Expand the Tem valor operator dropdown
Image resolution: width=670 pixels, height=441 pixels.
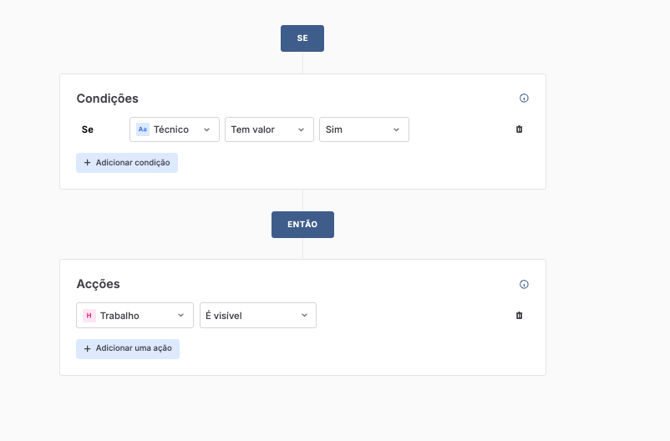[x=269, y=129]
